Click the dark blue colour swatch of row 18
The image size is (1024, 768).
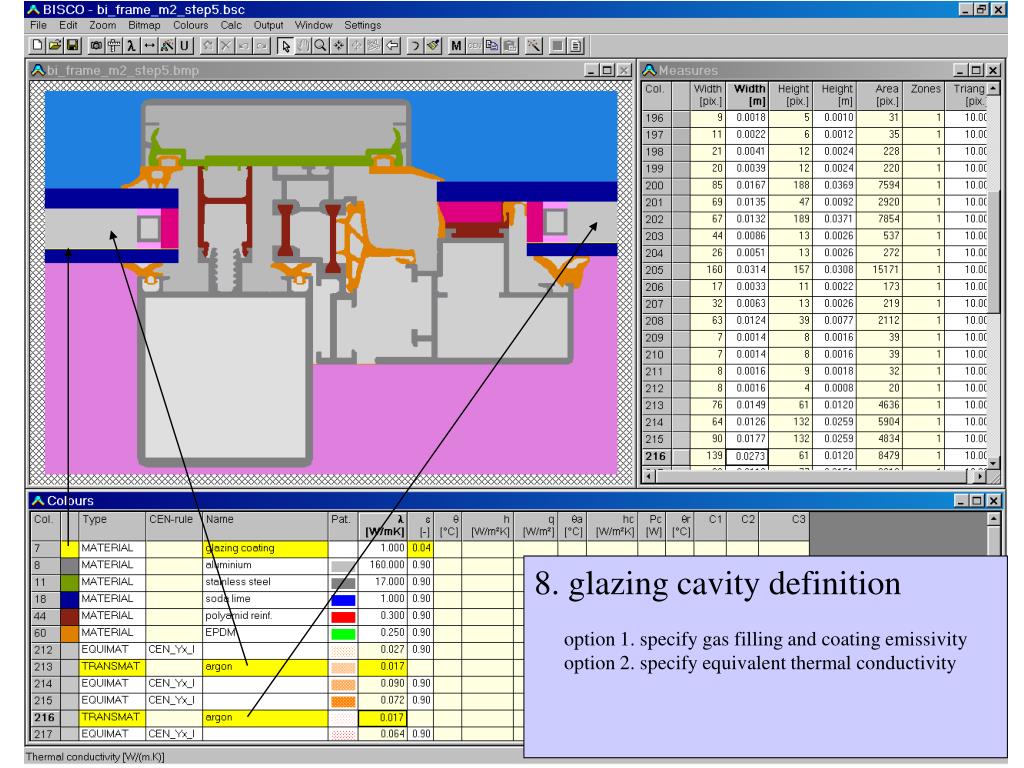(69, 599)
